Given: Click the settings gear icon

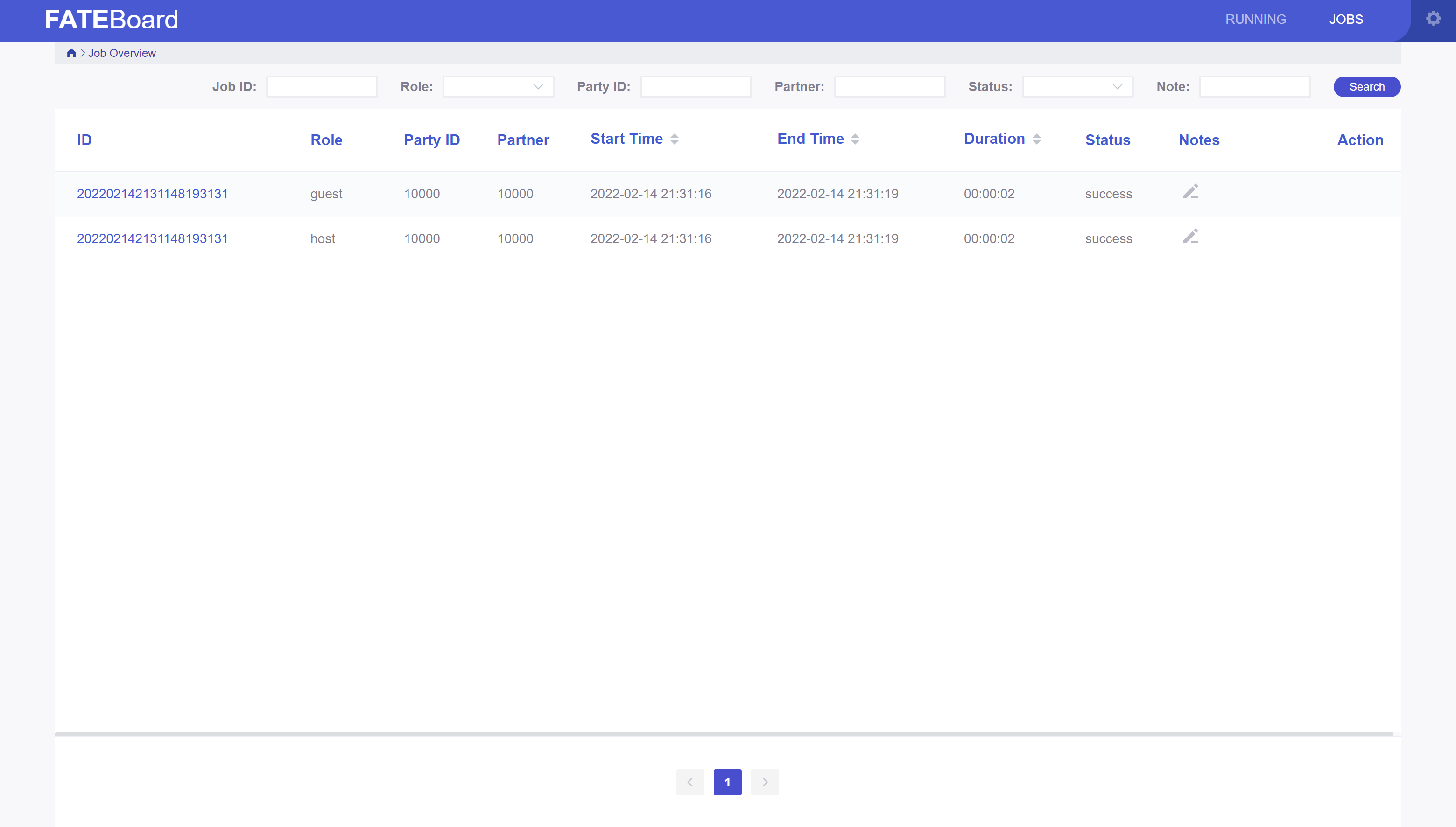Looking at the screenshot, I should click(1433, 19).
